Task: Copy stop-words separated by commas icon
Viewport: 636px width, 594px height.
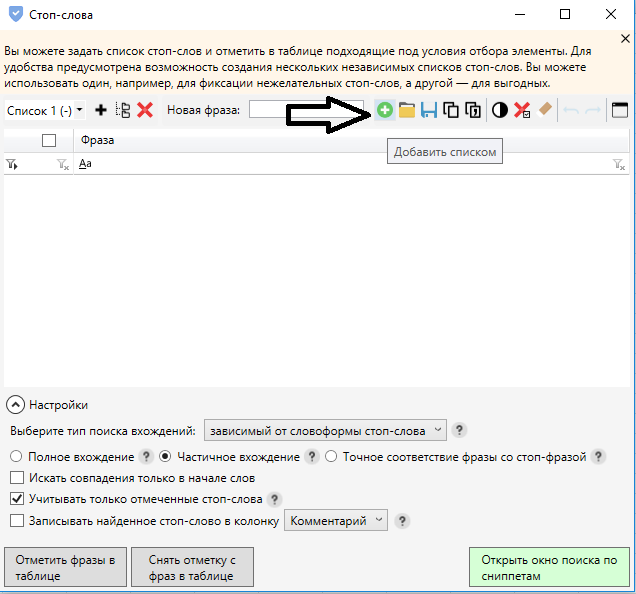Action: (473, 110)
